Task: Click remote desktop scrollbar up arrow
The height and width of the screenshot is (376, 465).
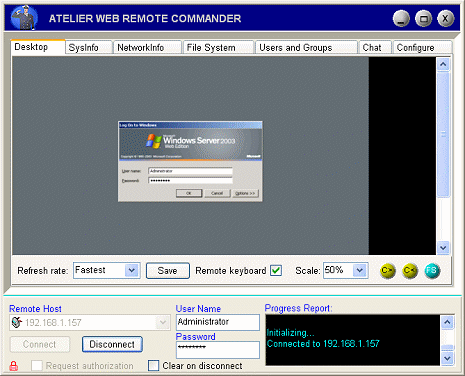Action: click(x=443, y=64)
